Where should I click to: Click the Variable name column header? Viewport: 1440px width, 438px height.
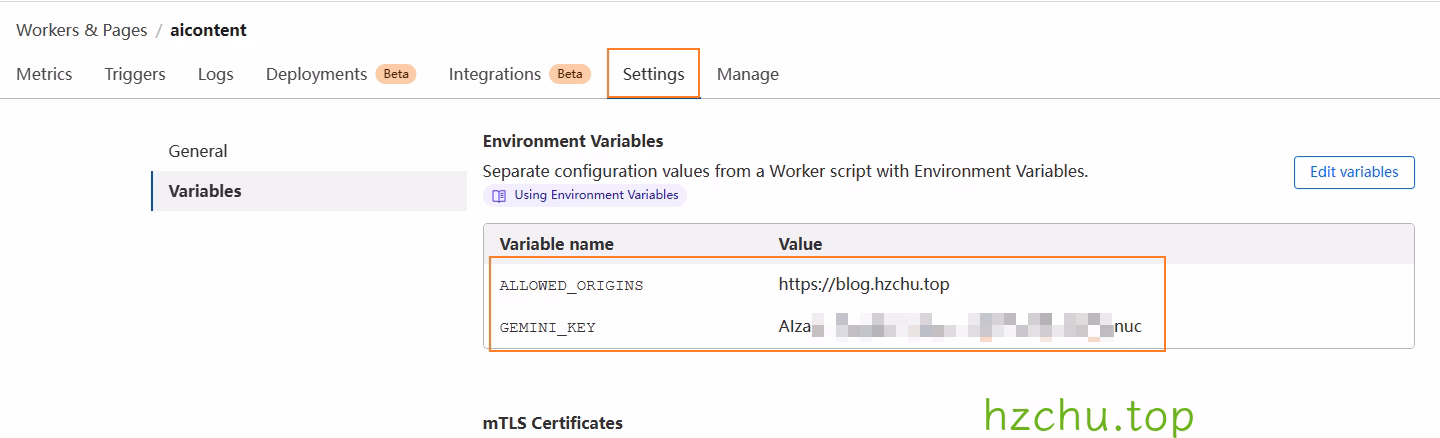557,244
